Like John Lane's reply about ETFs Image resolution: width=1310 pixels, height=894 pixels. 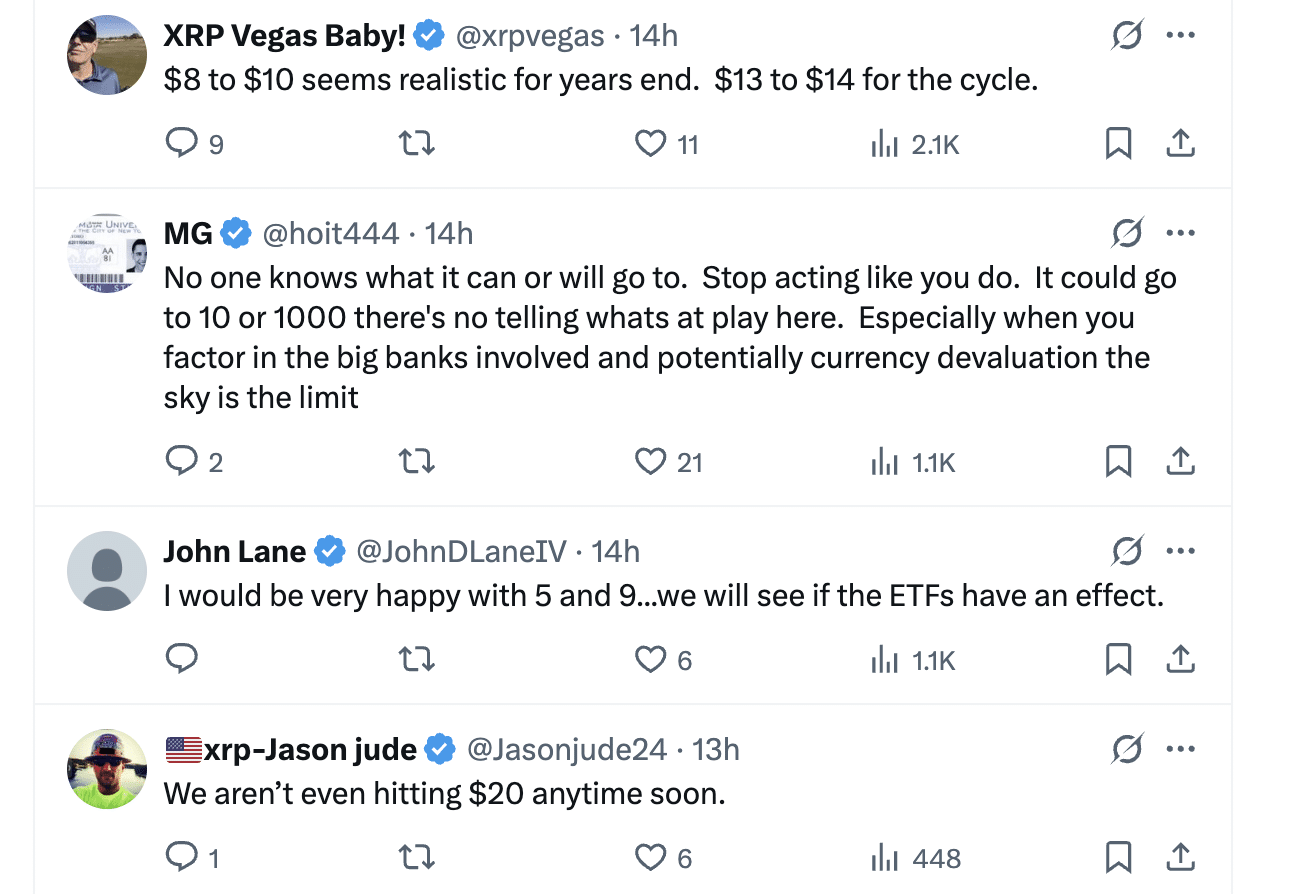652,660
